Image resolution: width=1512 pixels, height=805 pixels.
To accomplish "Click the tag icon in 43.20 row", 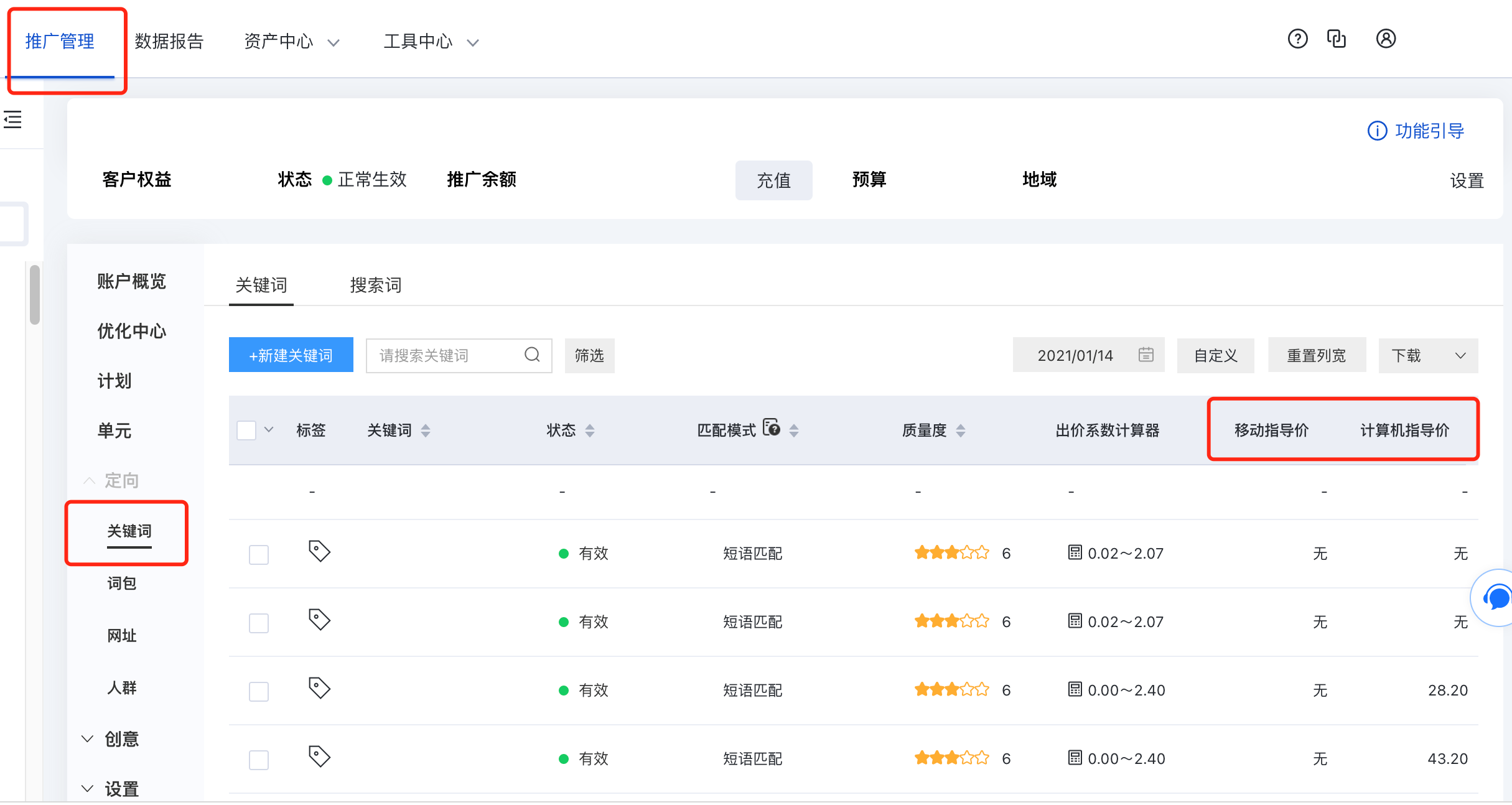I will click(319, 756).
